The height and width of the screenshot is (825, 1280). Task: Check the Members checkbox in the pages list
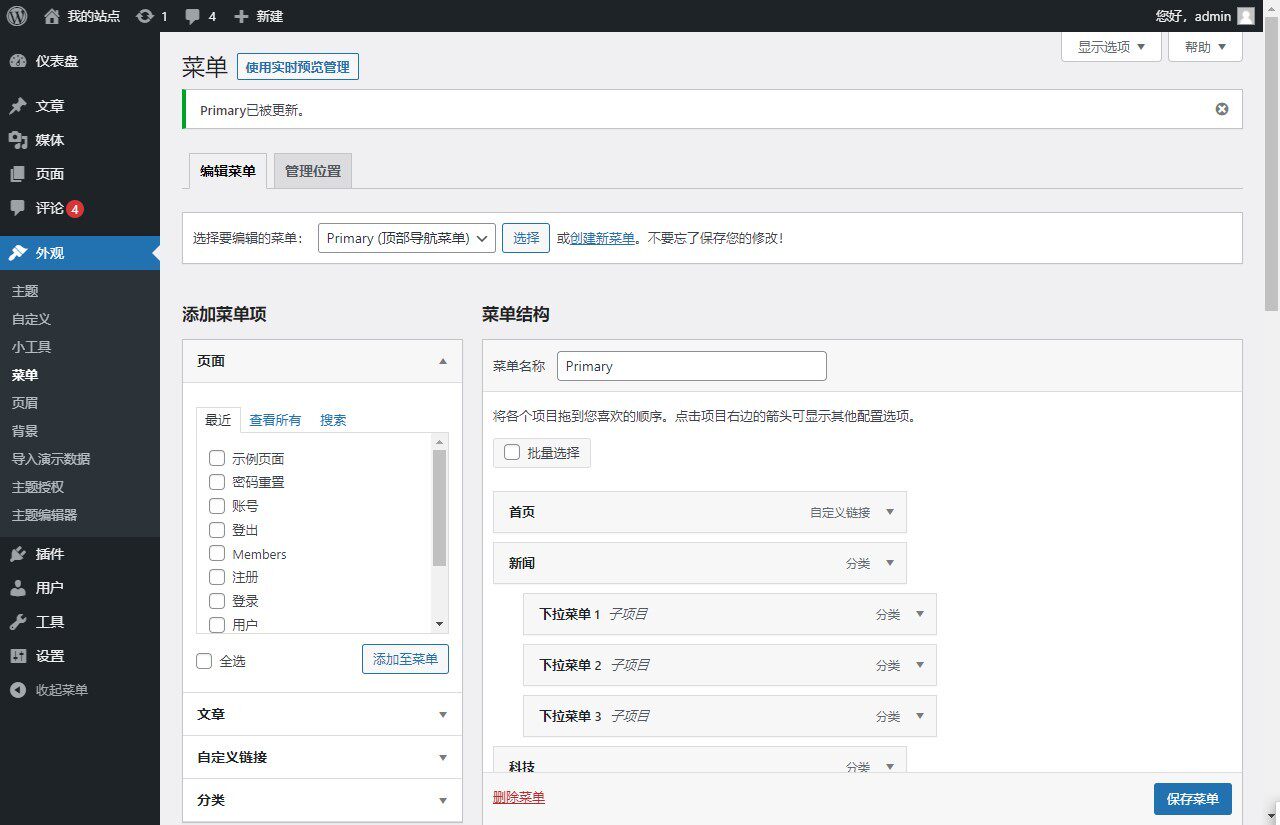(217, 553)
